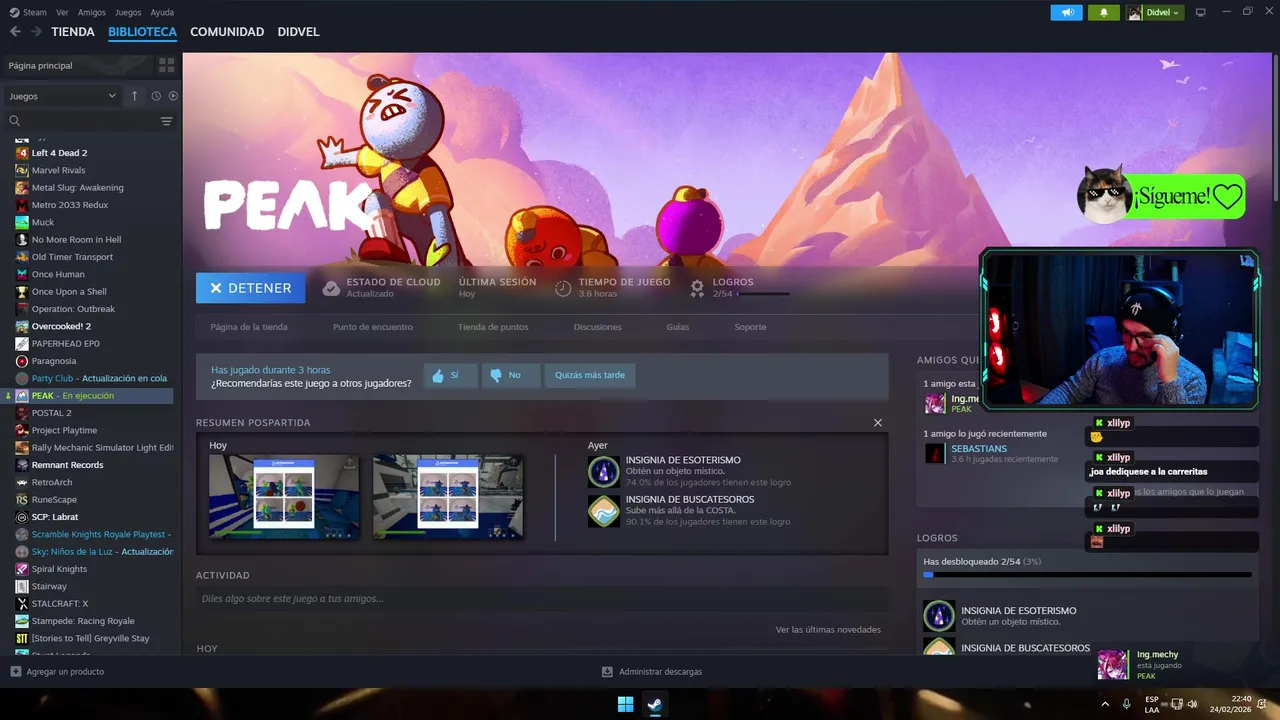The height and width of the screenshot is (720, 1280).
Task: Filter by recent activity clock icon
Action: click(156, 96)
